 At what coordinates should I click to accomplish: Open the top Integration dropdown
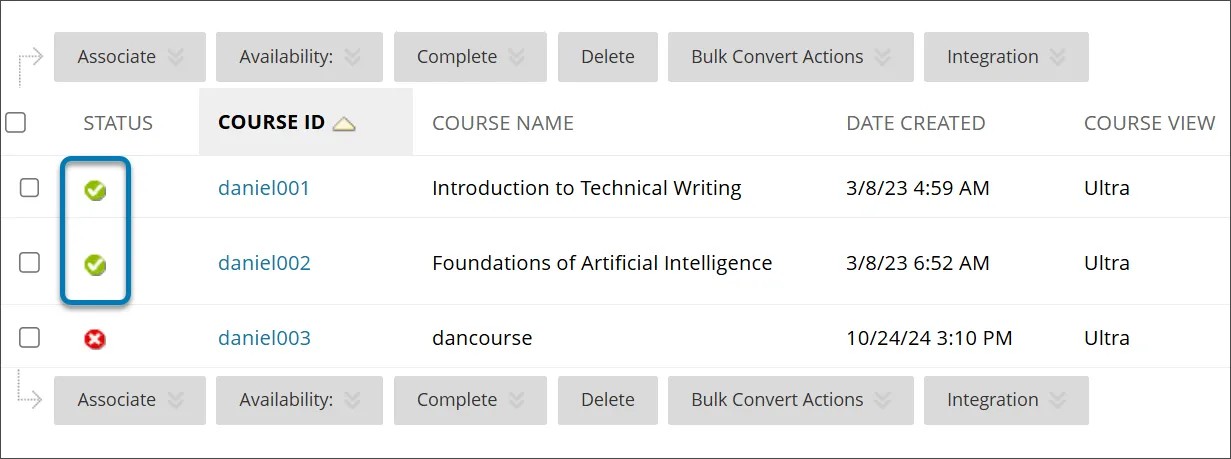(x=1005, y=57)
